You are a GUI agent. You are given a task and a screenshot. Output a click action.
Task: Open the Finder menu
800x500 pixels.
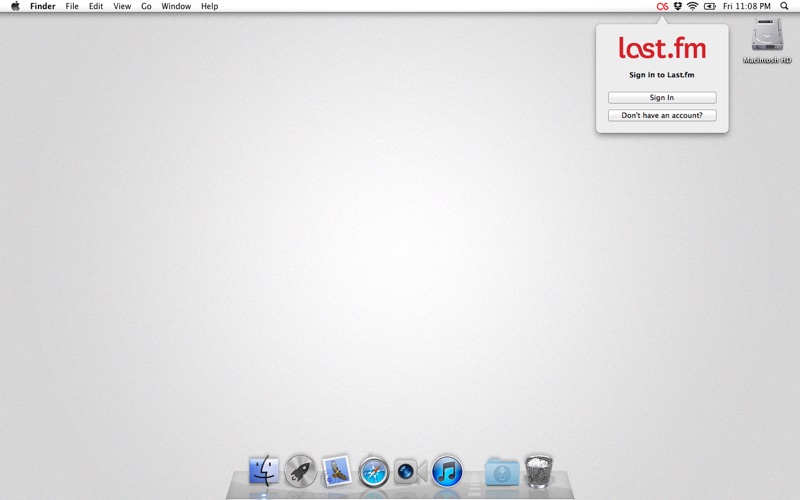43,6
